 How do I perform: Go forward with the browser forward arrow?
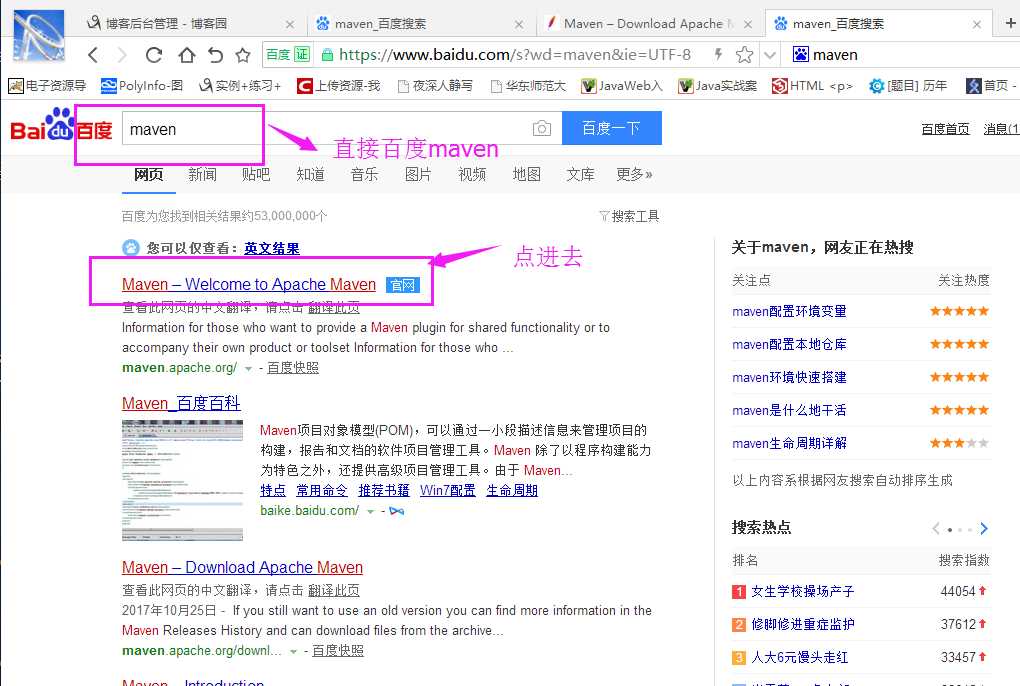click(x=122, y=55)
